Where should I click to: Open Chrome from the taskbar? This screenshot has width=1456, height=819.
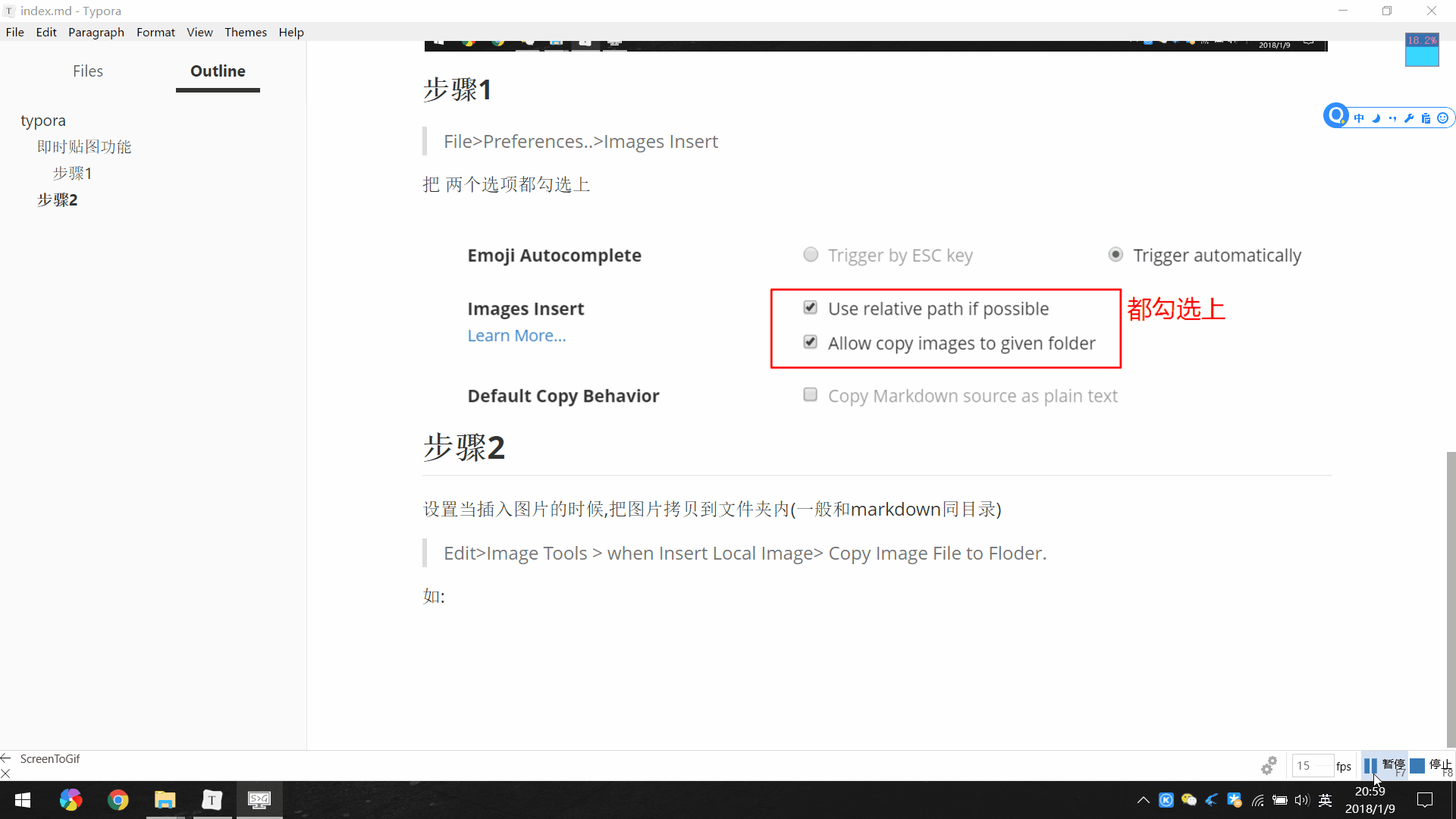pyautogui.click(x=118, y=800)
